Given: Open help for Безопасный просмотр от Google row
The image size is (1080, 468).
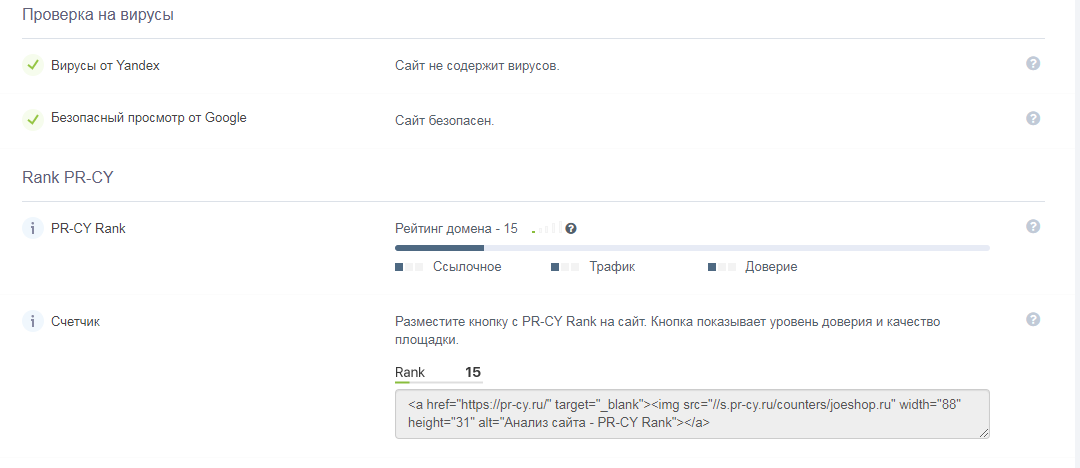Looking at the screenshot, I should coord(1033,118).
